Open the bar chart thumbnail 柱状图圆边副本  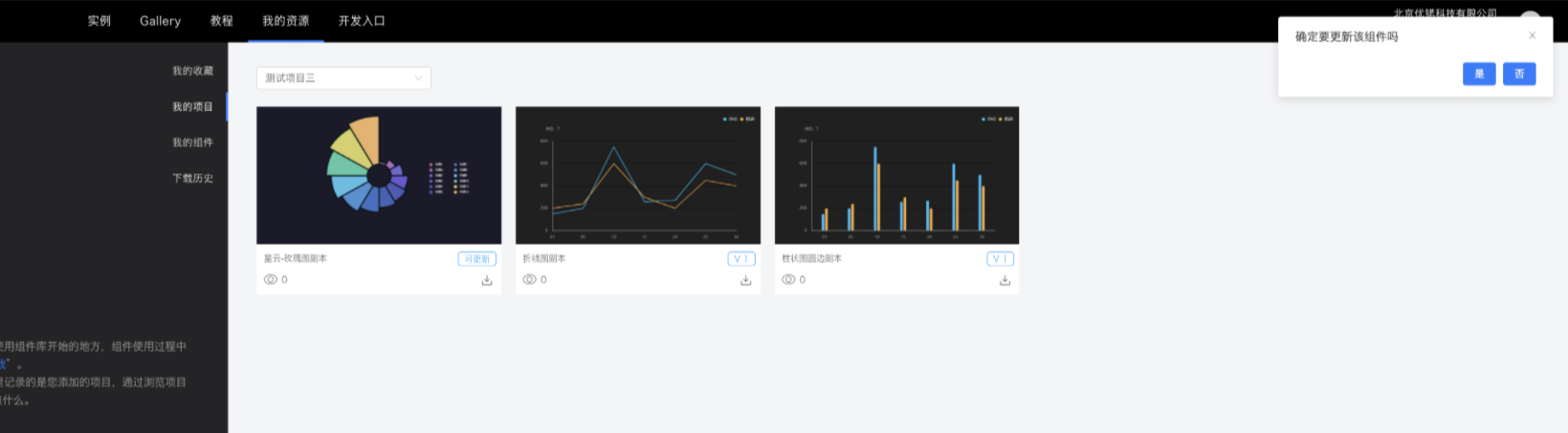tap(896, 175)
